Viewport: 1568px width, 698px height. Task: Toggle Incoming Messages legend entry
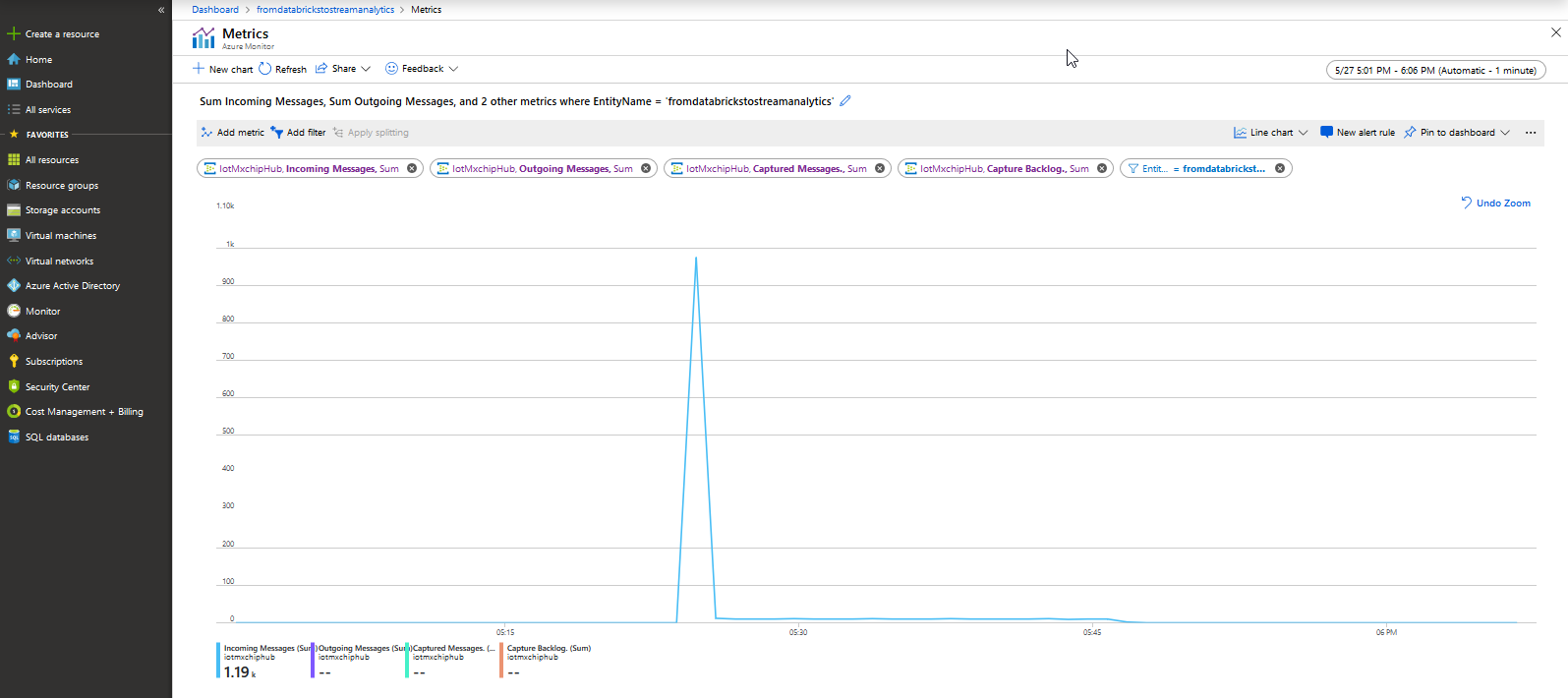(262, 661)
